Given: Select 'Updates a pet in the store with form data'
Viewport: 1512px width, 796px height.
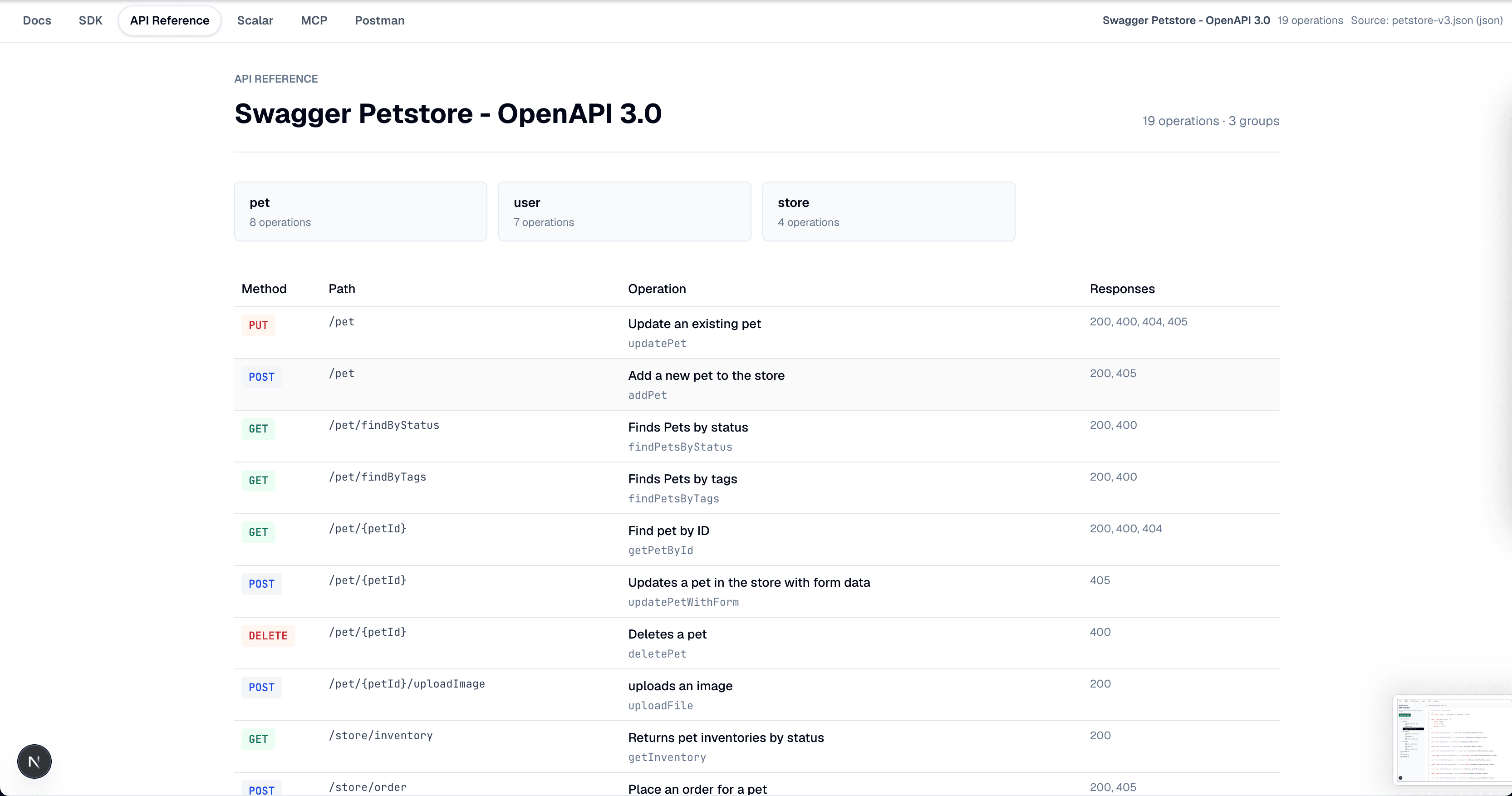Looking at the screenshot, I should 749,582.
